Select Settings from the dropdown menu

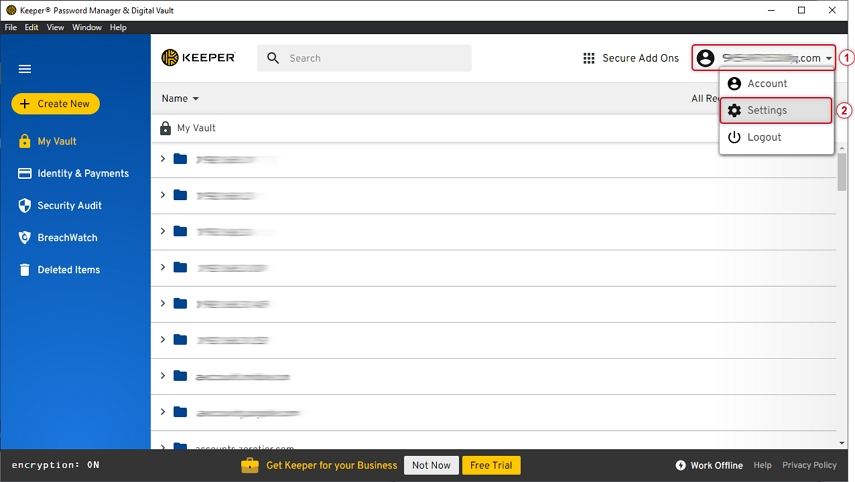coord(776,110)
